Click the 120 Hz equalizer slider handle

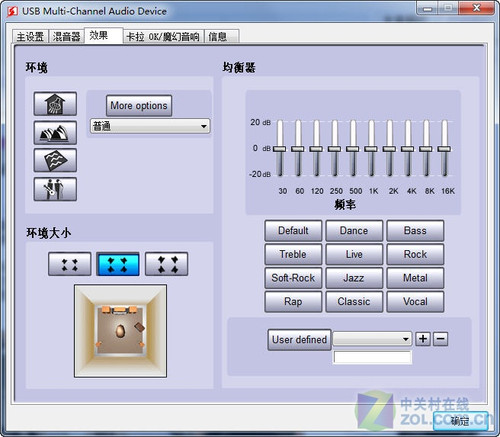pos(316,149)
